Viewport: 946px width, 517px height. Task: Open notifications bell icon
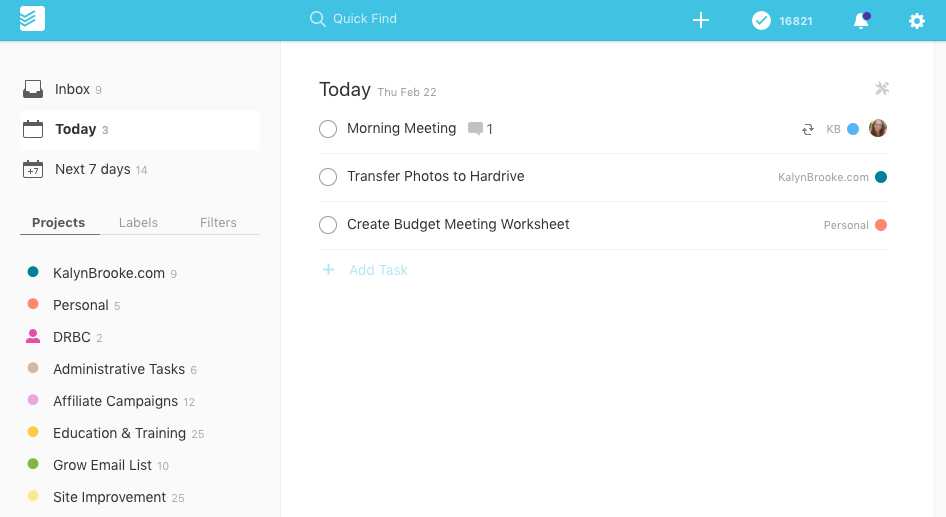861,20
